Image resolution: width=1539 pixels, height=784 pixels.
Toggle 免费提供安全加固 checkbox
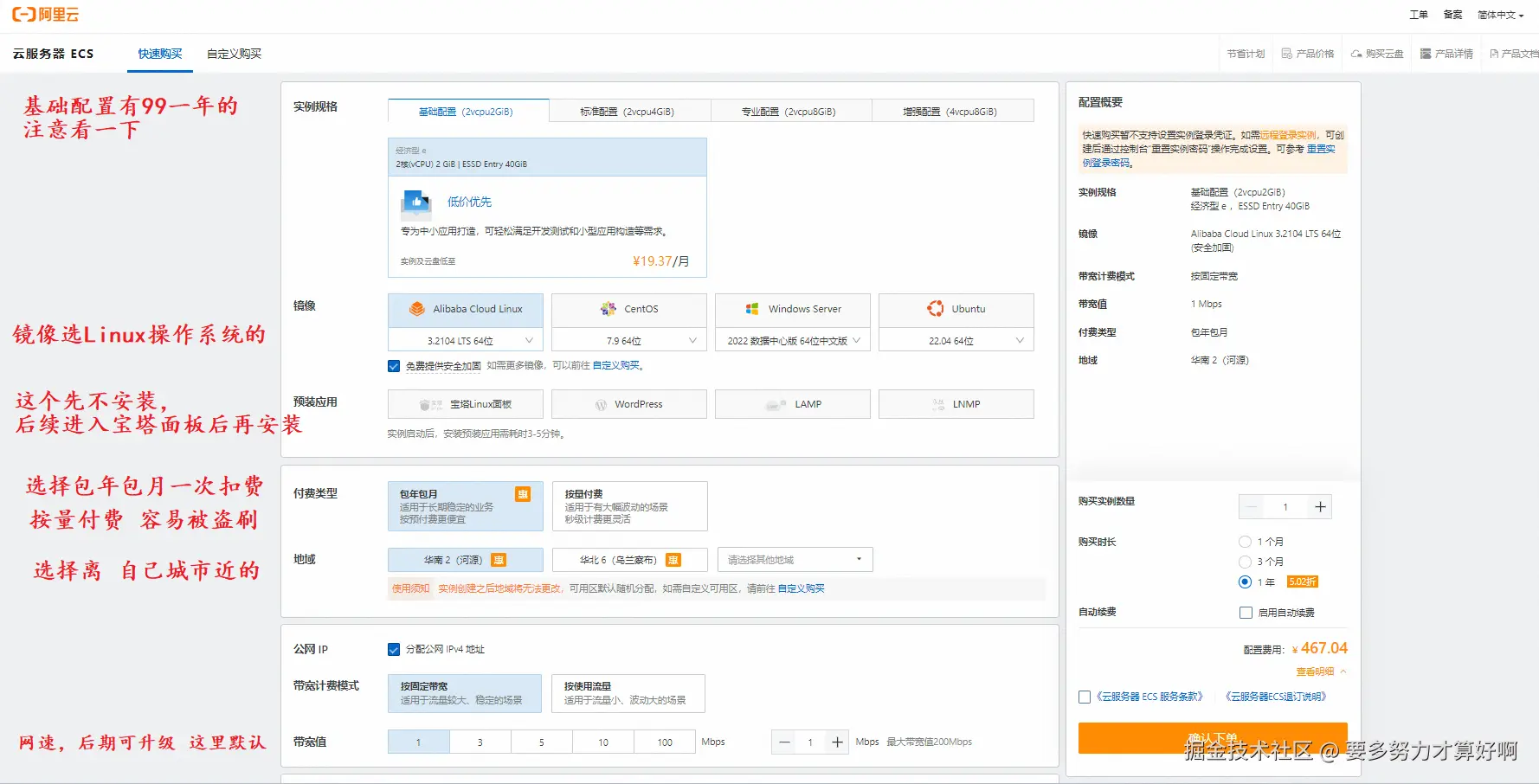[x=394, y=366]
